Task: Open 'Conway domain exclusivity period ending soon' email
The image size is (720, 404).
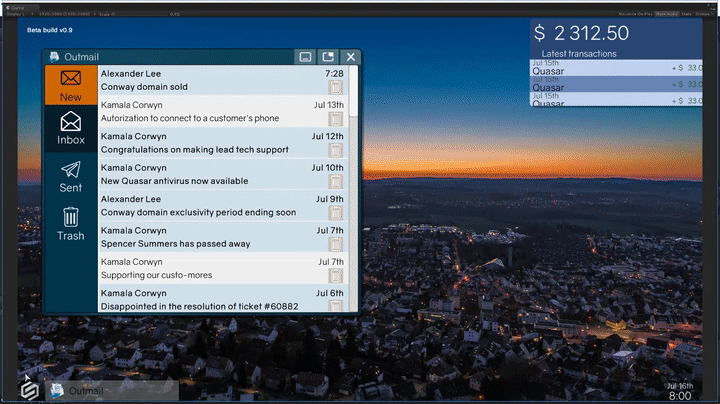Action: (x=198, y=212)
